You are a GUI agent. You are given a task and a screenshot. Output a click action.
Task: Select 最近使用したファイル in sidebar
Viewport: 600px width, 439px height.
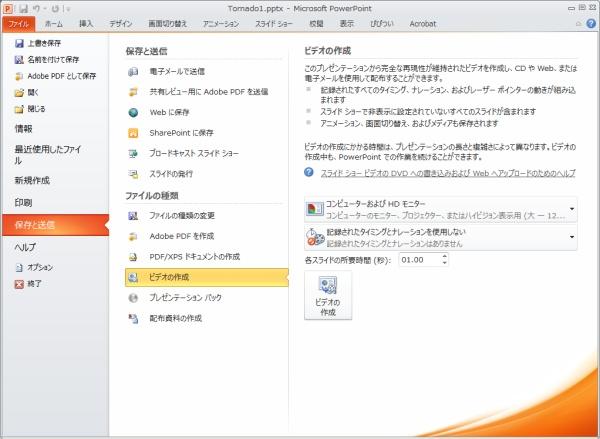tap(48, 155)
